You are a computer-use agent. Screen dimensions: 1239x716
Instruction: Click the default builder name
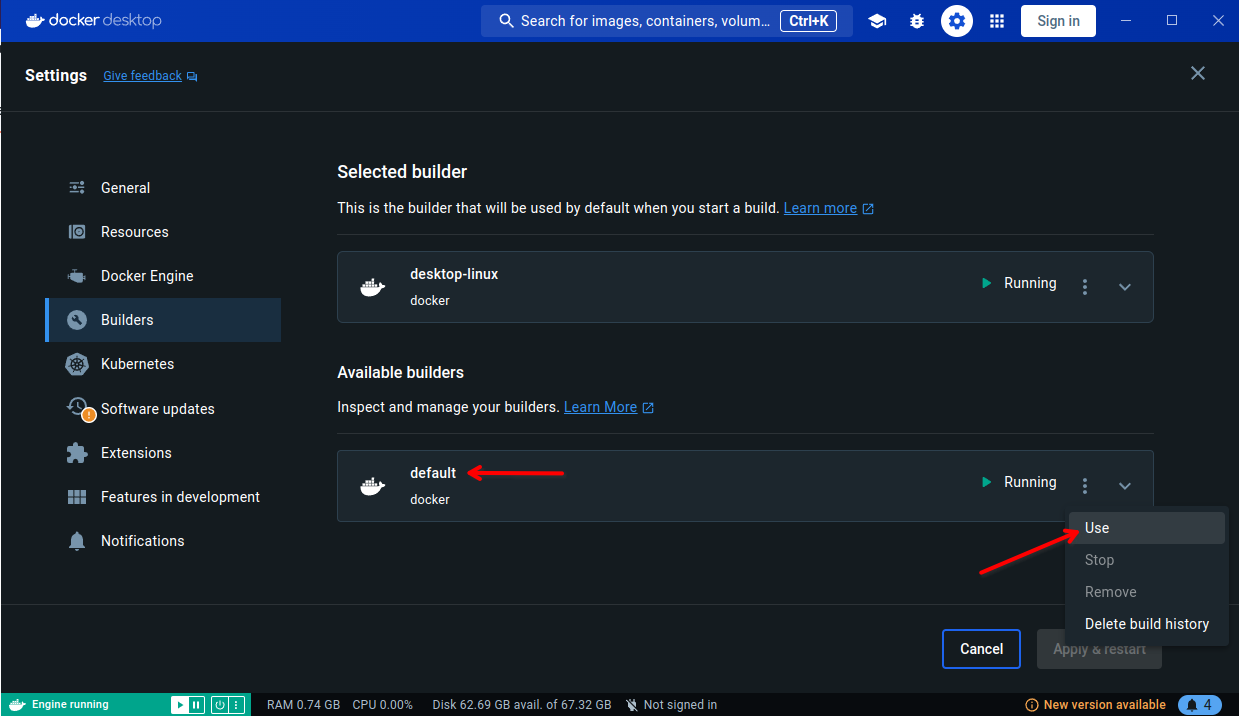(x=433, y=473)
